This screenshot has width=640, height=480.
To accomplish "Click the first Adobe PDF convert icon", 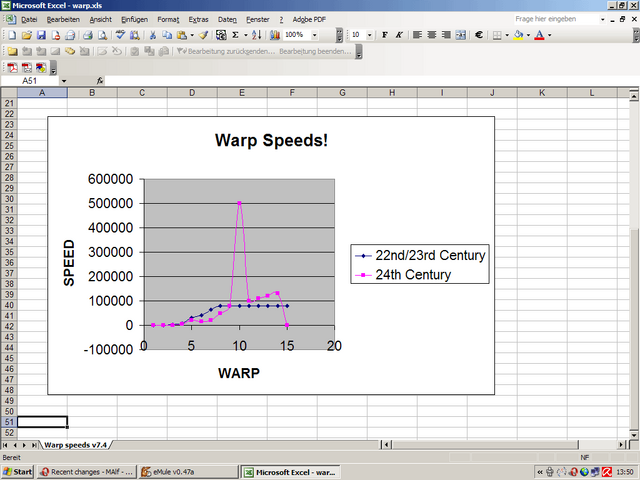I will (x=12, y=68).
